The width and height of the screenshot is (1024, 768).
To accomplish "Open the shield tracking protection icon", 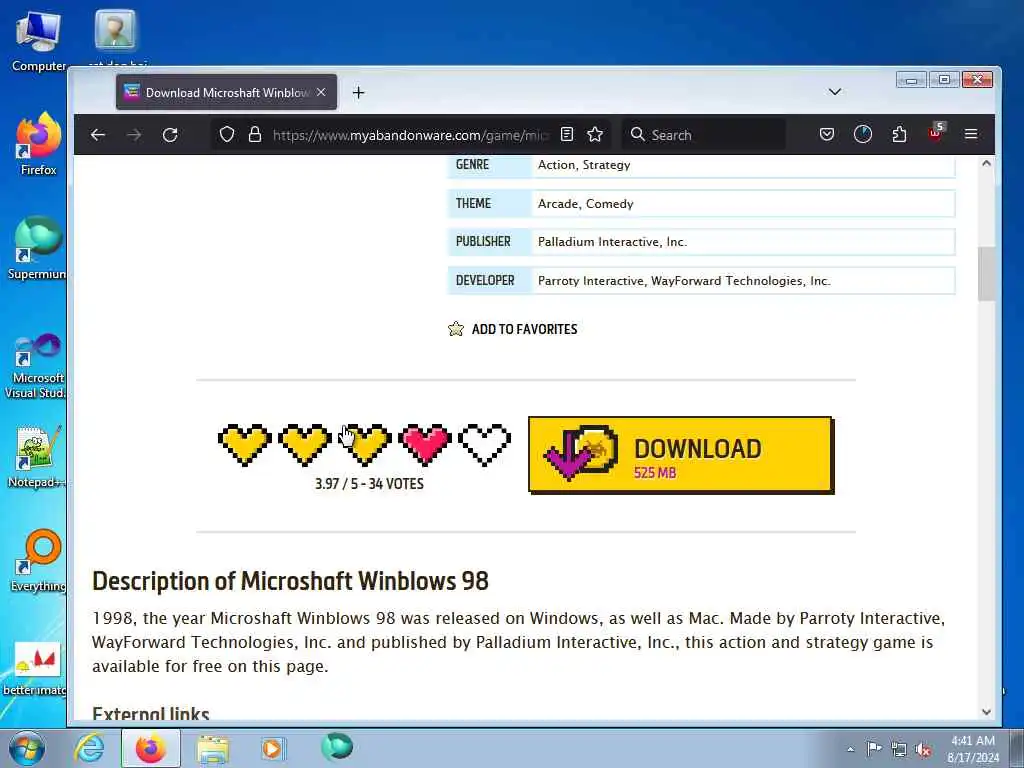I will [227, 135].
